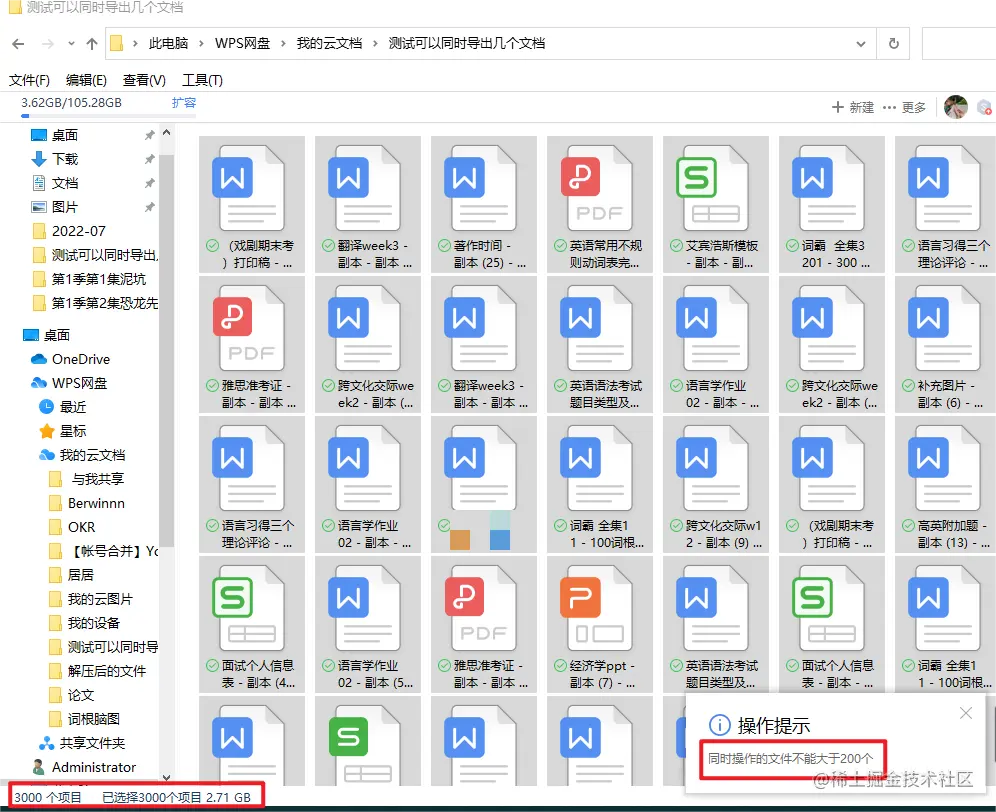This screenshot has width=996, height=812.
Task: Open 共享文件夹 from the sidebar
Action: (88, 742)
